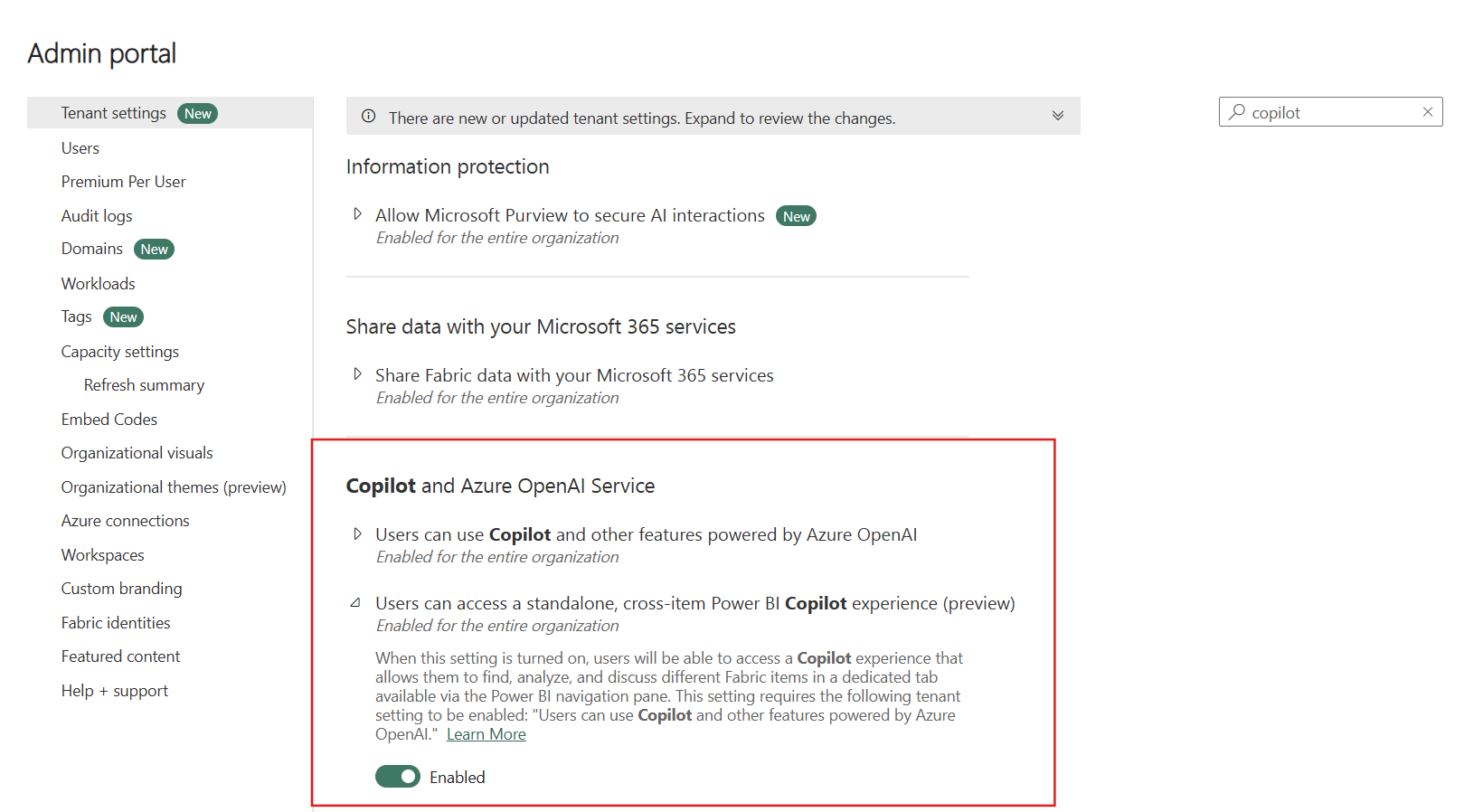Toggle the Enabled switch off
Screen dimensions: 1483x812
pyautogui.click(x=398, y=777)
